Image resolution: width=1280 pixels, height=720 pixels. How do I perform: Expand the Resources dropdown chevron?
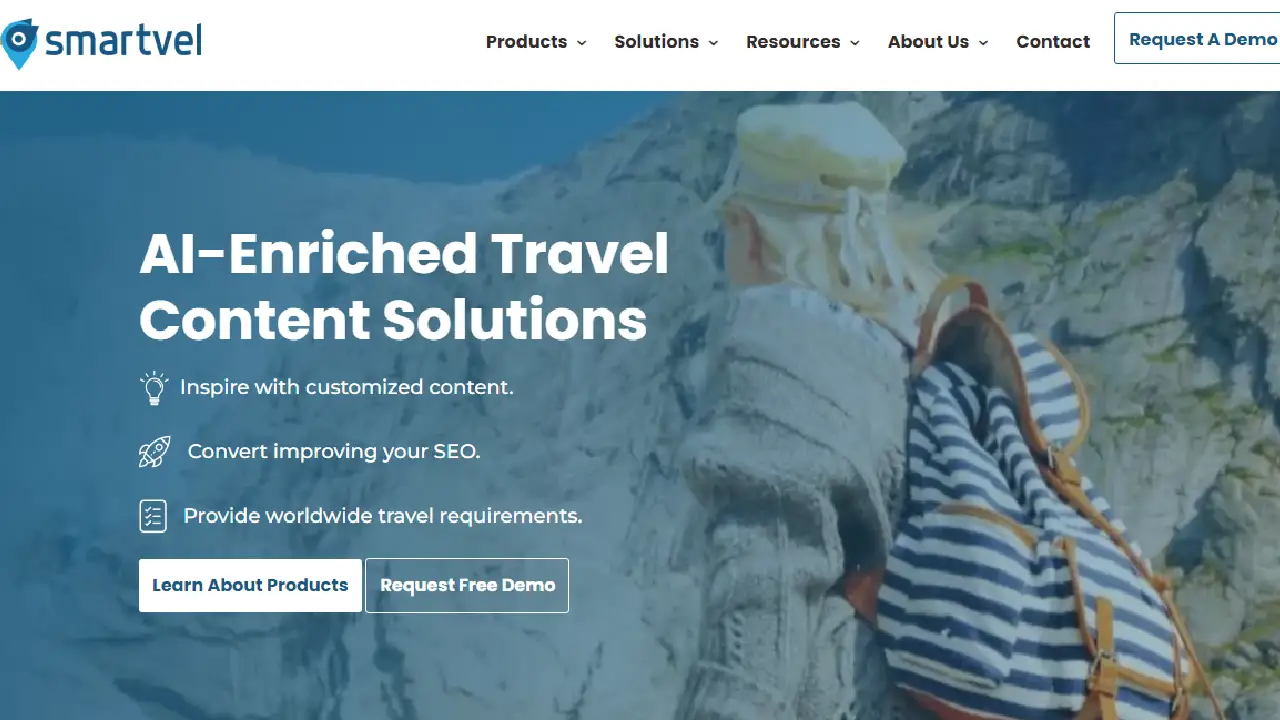point(854,42)
